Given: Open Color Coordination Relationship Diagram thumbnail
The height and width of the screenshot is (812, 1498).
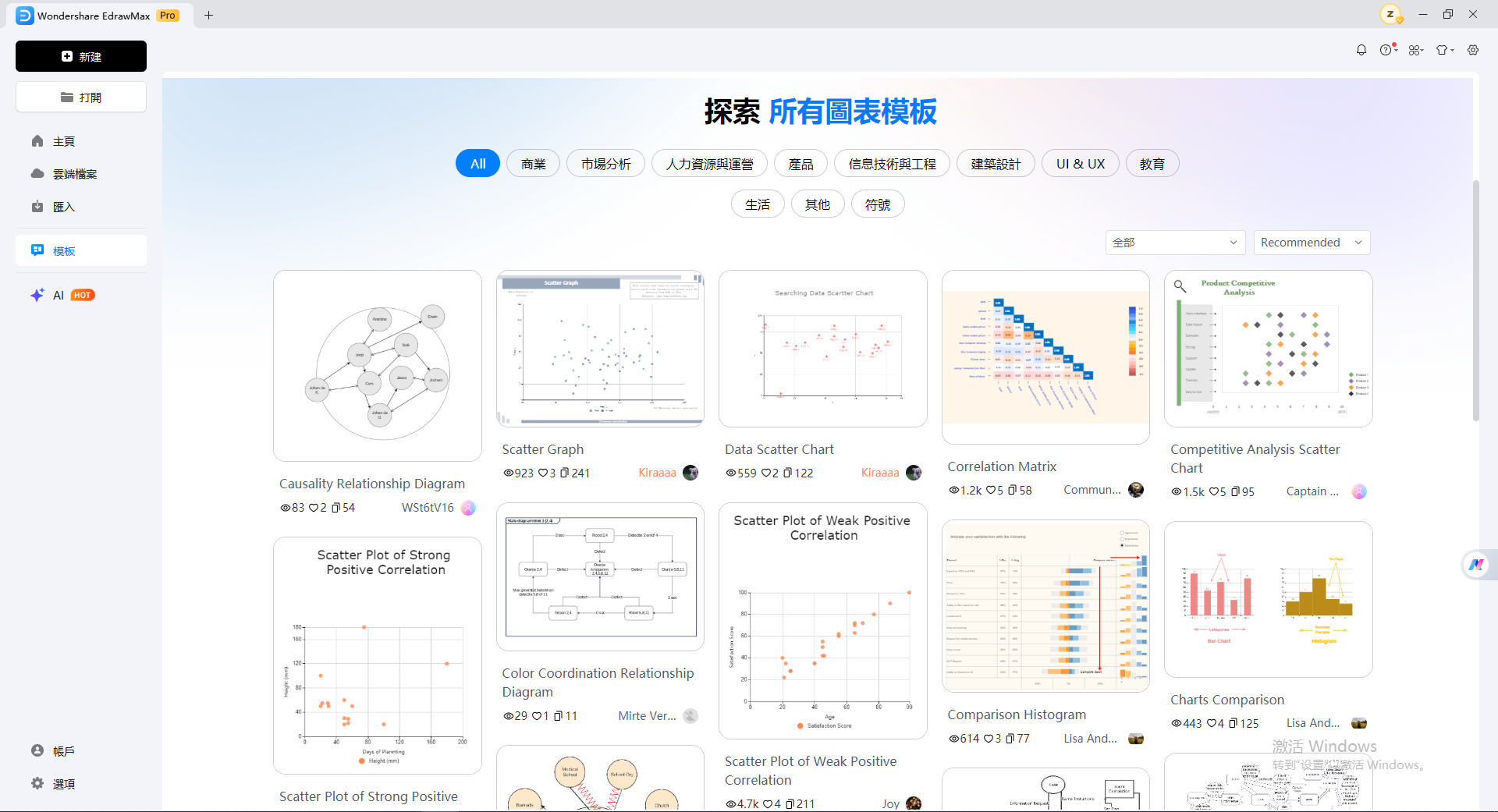Looking at the screenshot, I should point(600,576).
